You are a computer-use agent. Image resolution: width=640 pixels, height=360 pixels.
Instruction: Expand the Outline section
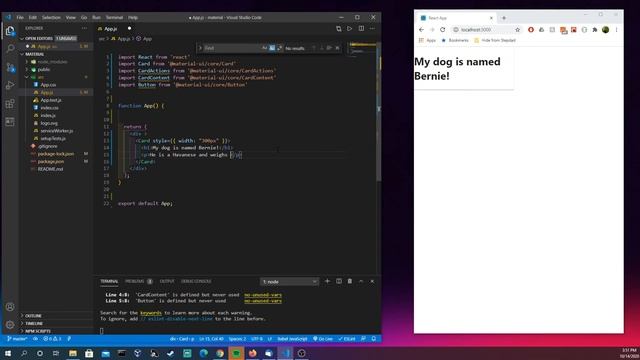click(33, 316)
